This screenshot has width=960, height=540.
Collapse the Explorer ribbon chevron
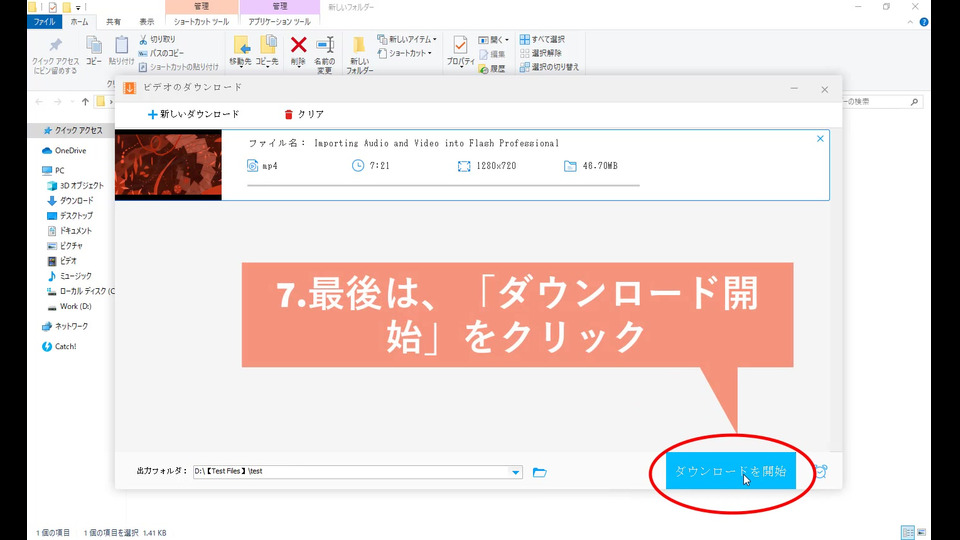(x=910, y=22)
